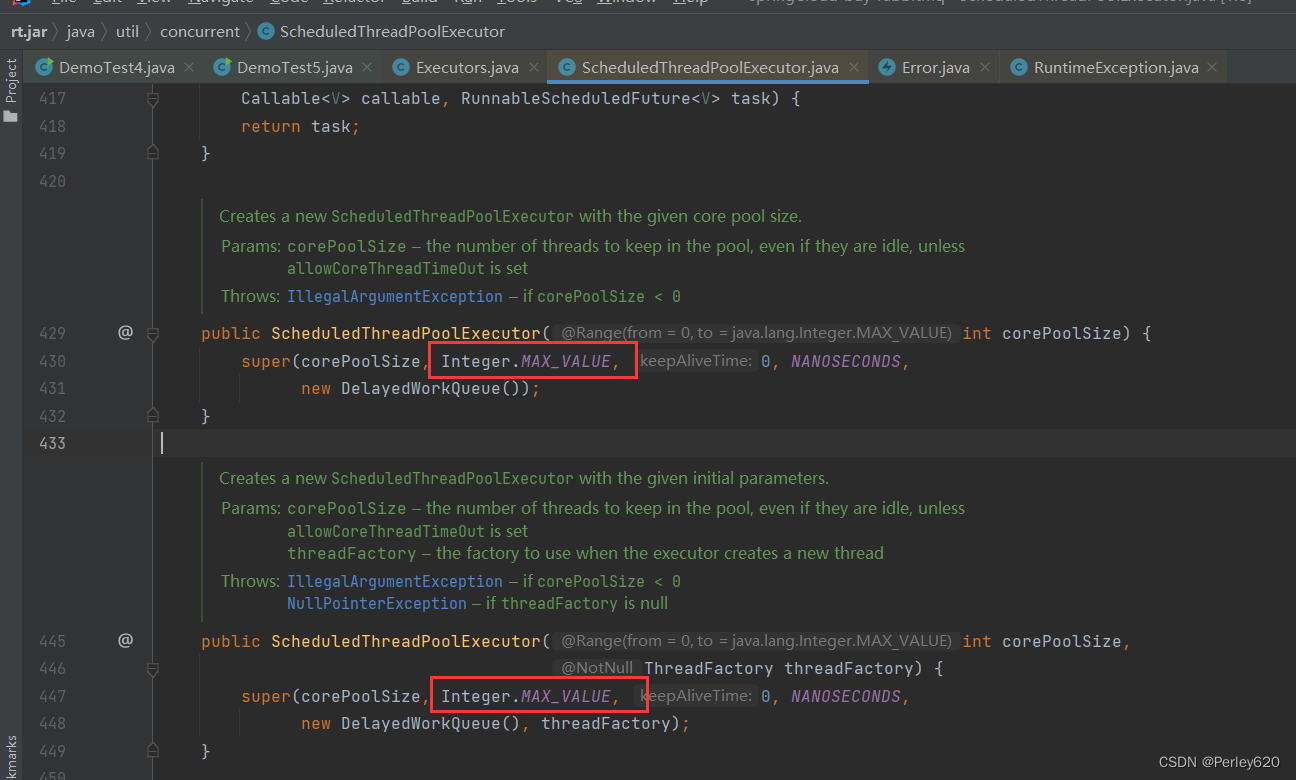The height and width of the screenshot is (780, 1296).
Task: Close the Error.java tab
Action: (x=985, y=68)
